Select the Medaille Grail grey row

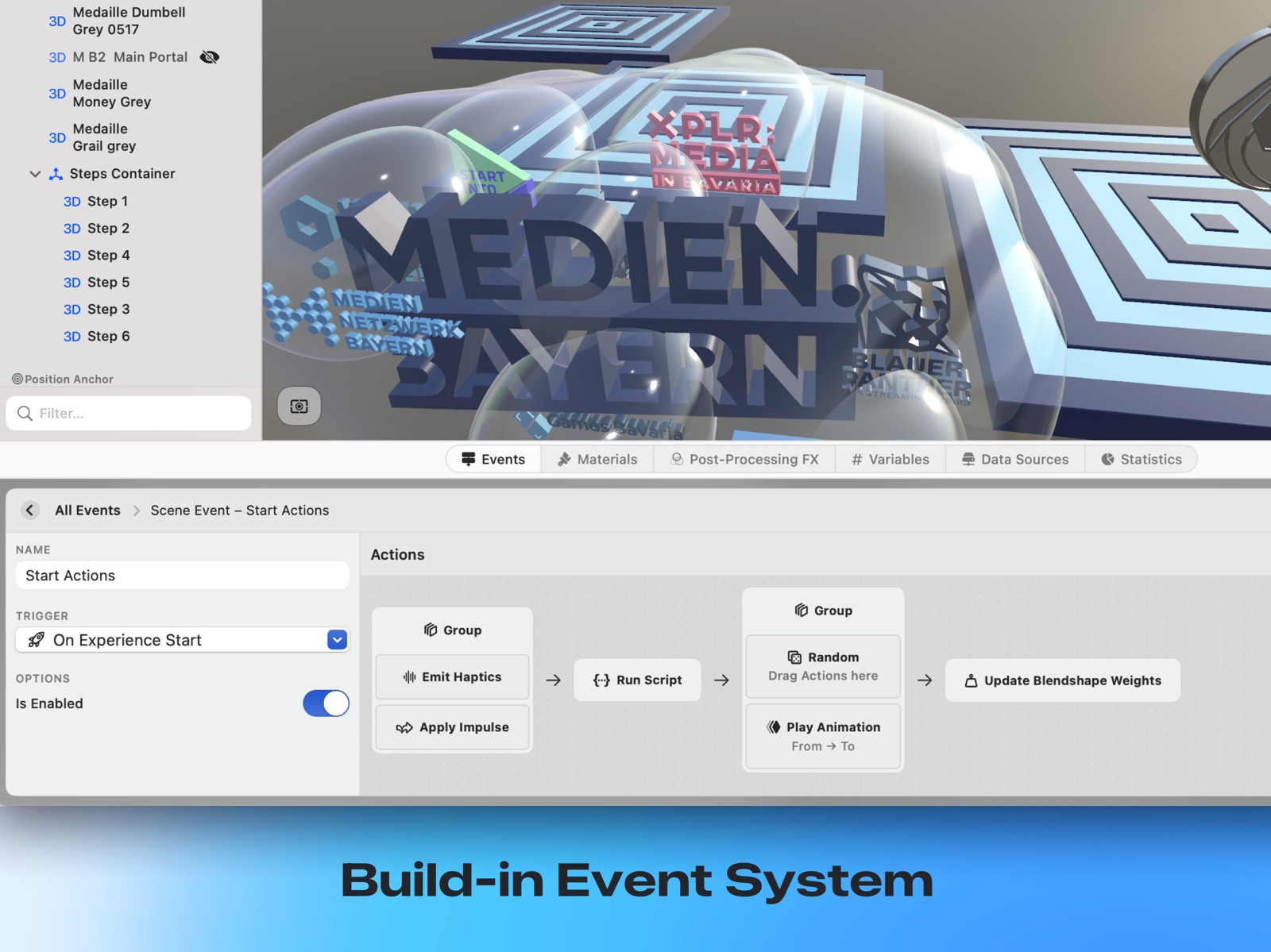point(131,137)
